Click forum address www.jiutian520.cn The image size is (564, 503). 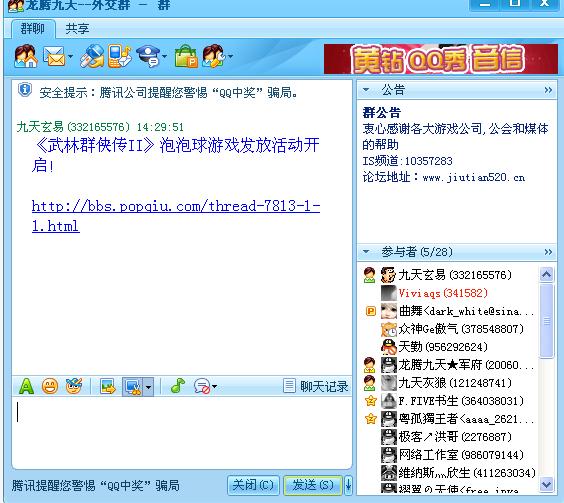click(x=474, y=177)
